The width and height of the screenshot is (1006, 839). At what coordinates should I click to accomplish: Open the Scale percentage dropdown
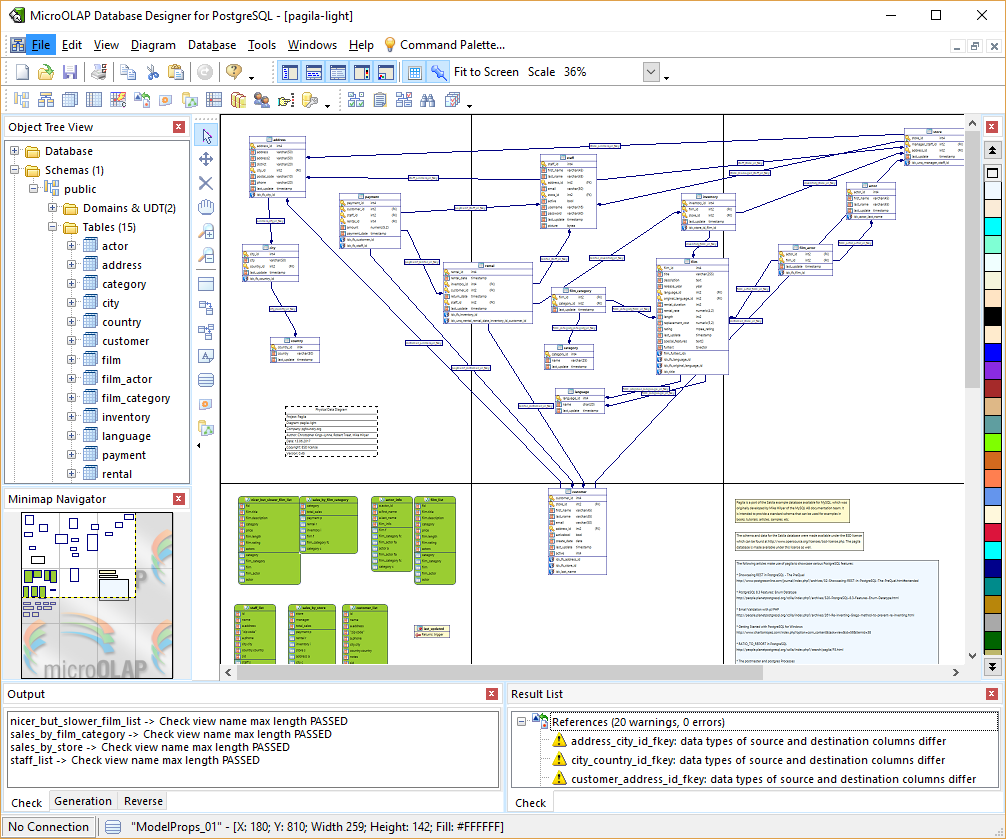[651, 72]
